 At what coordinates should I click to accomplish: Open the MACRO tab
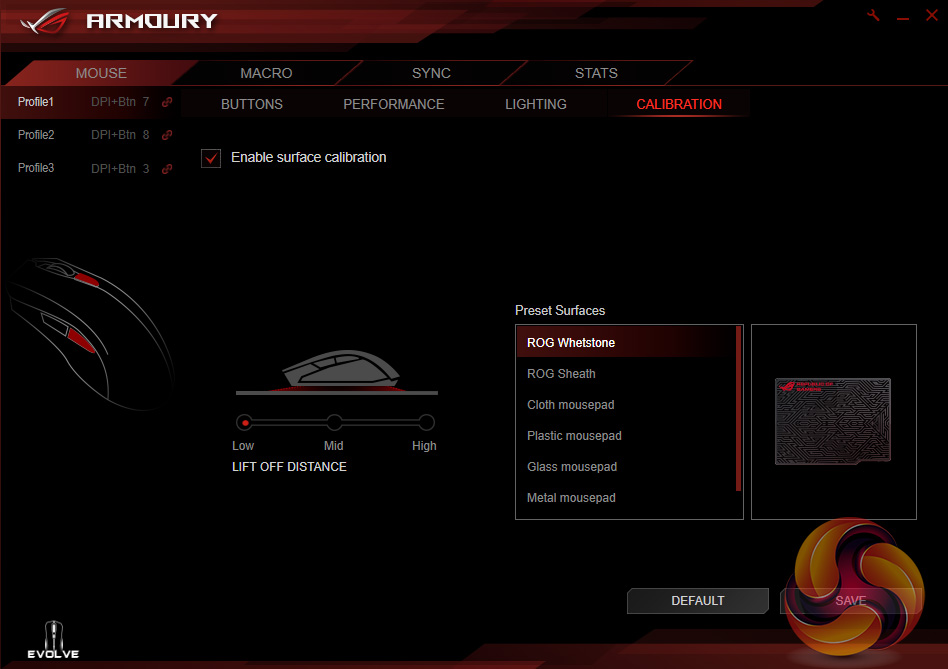click(266, 73)
